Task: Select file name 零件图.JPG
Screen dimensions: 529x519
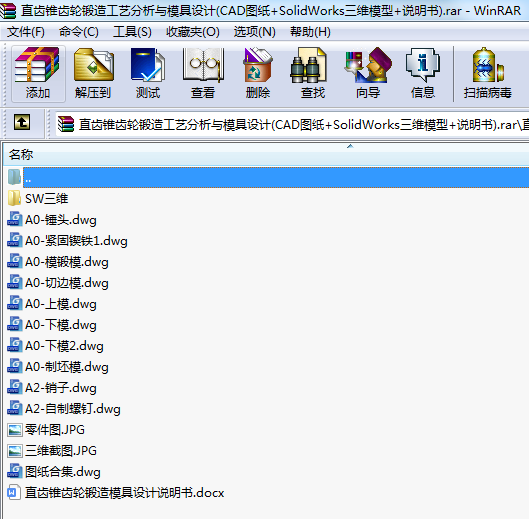Action: pyautogui.click(x=55, y=430)
